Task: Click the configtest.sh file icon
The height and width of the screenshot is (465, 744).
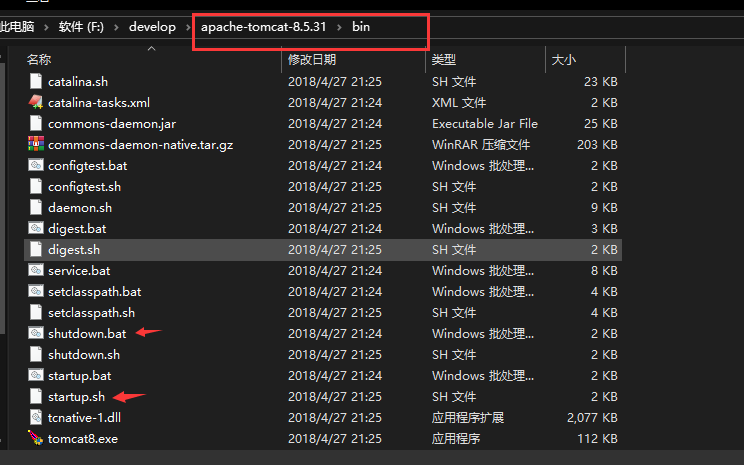Action: (36, 186)
